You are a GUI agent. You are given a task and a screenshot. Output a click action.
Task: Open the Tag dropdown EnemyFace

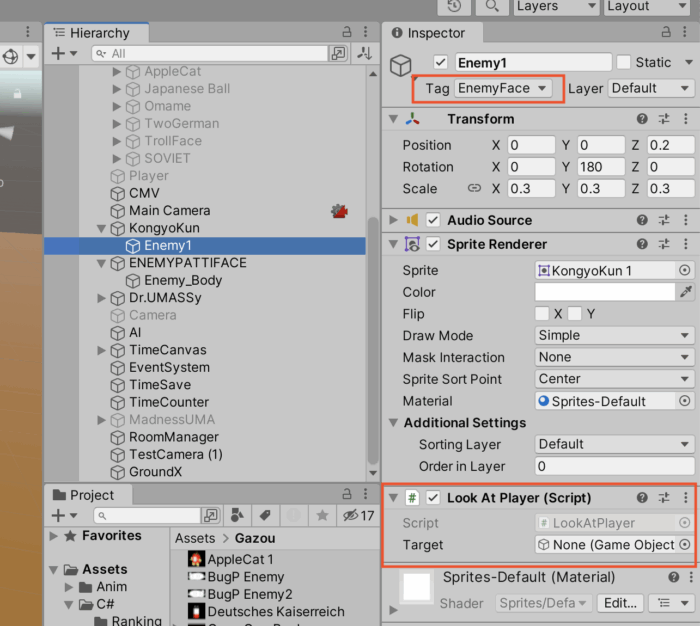pos(503,88)
